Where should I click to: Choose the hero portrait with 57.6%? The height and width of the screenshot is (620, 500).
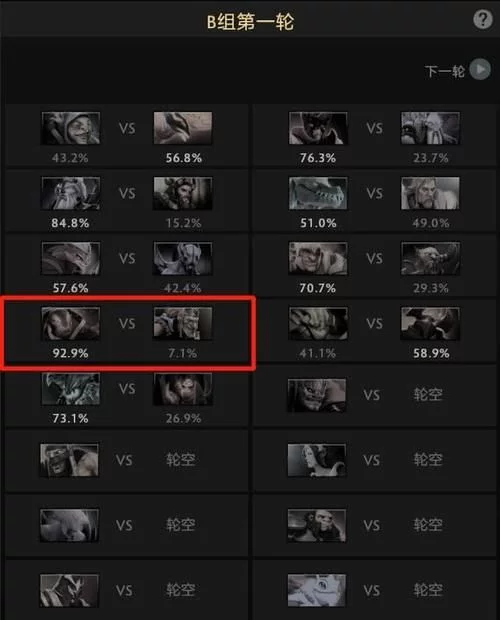click(x=71, y=259)
